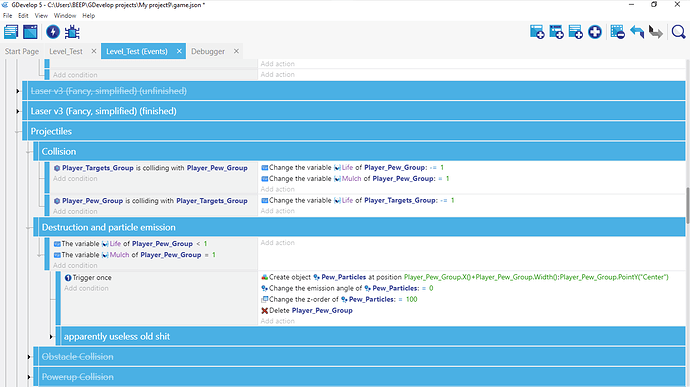The image size is (690, 387).
Task: Open the File menu
Action: [7, 15]
